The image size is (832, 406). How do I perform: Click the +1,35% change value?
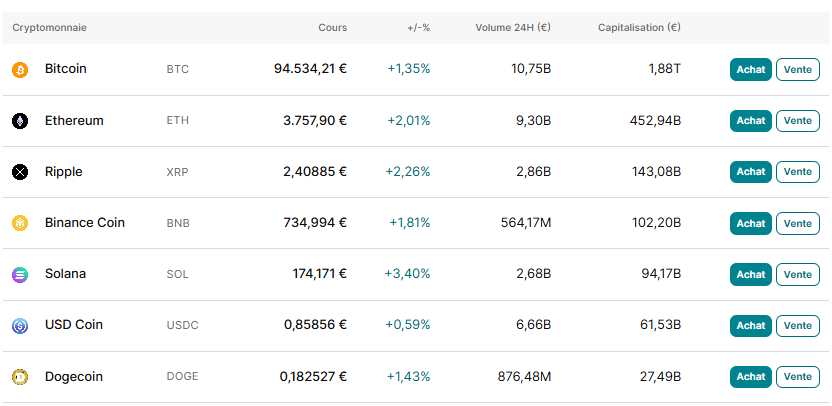click(409, 69)
